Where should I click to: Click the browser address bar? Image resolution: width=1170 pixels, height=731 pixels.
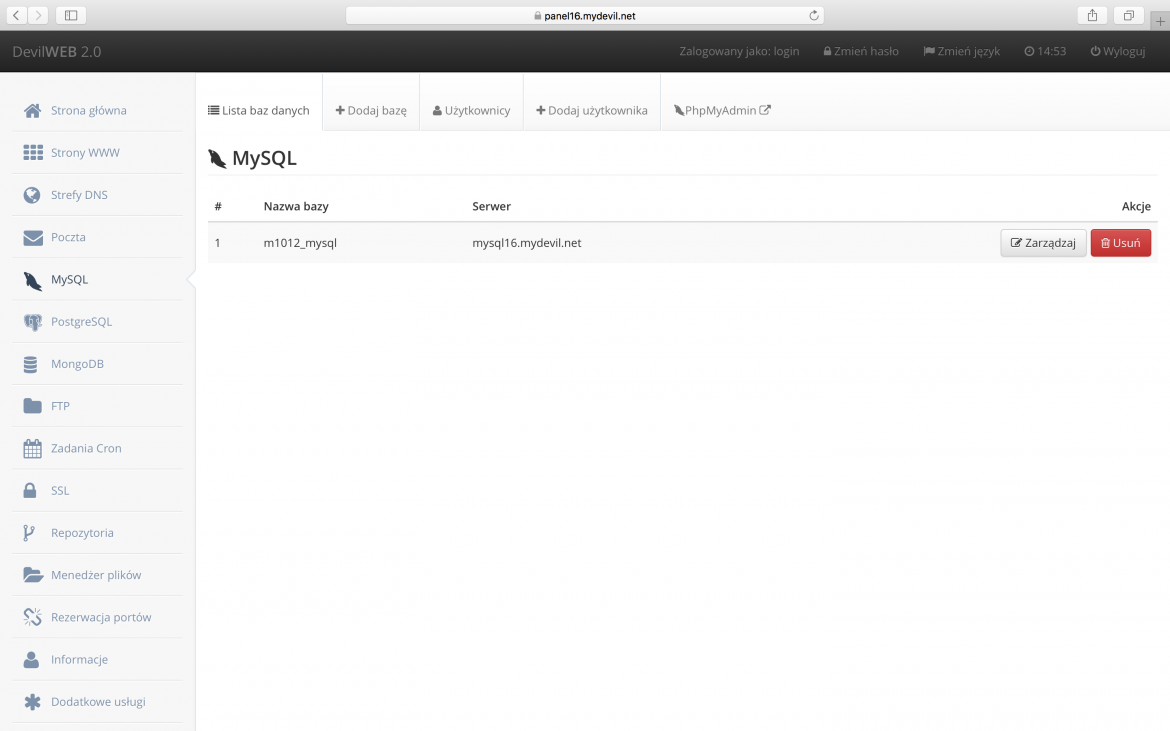(584, 15)
